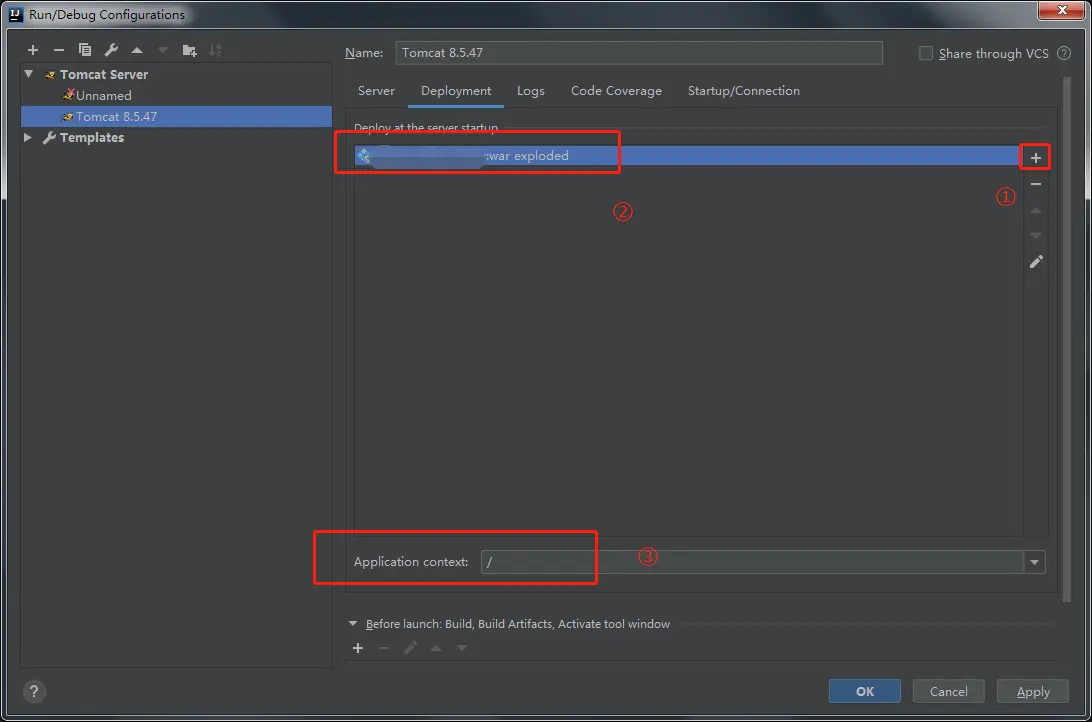Open the Startup/Connection tab
The height and width of the screenshot is (722, 1092).
(x=744, y=91)
